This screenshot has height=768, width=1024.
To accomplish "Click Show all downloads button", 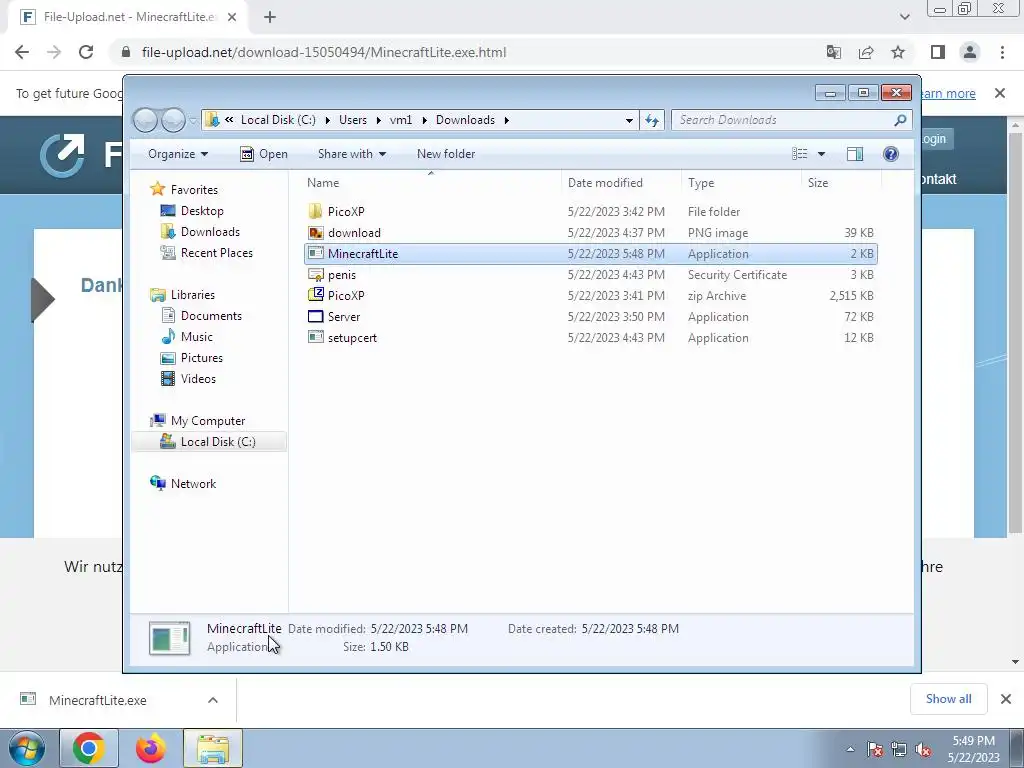I will 948,699.
